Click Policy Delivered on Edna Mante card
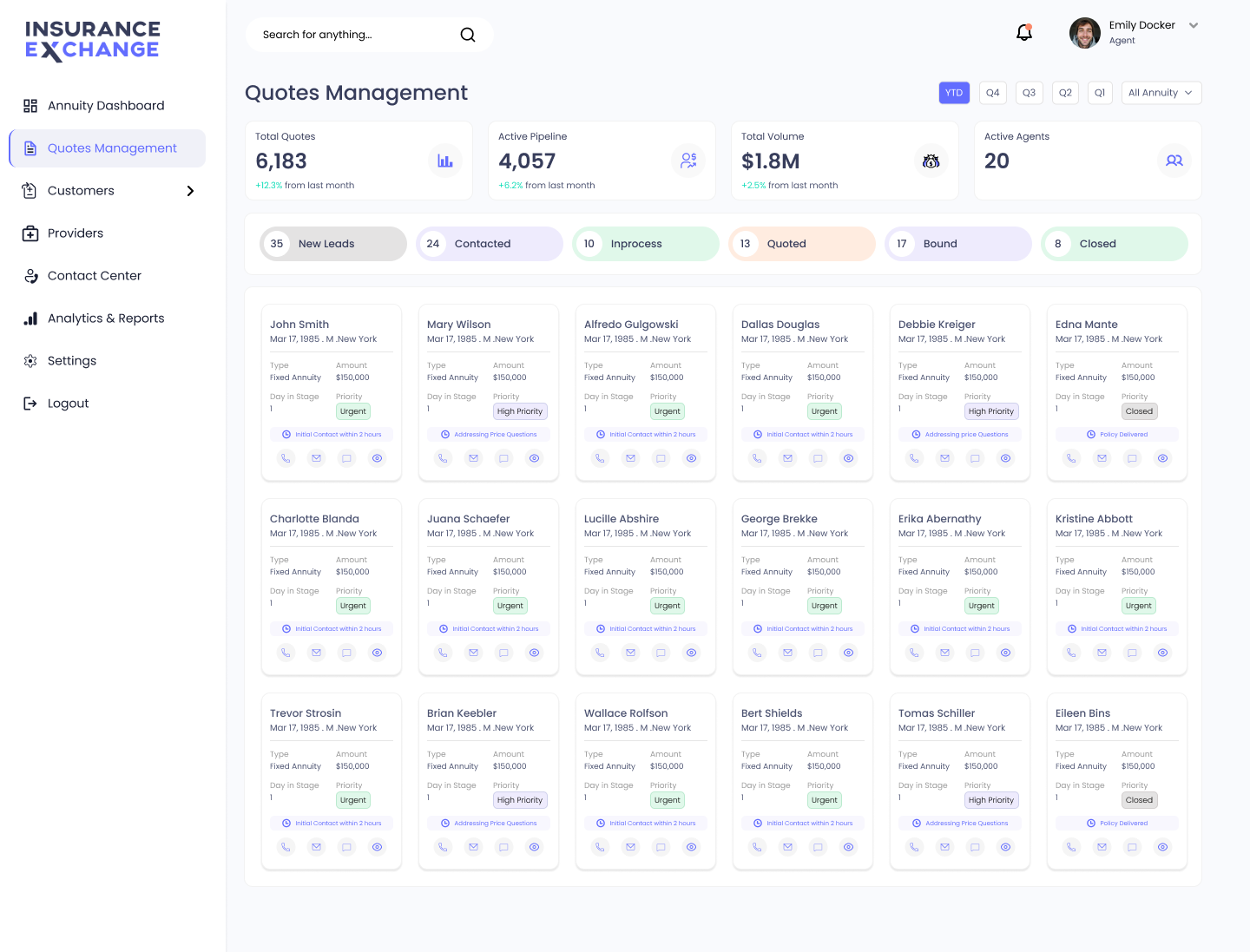 point(1117,435)
